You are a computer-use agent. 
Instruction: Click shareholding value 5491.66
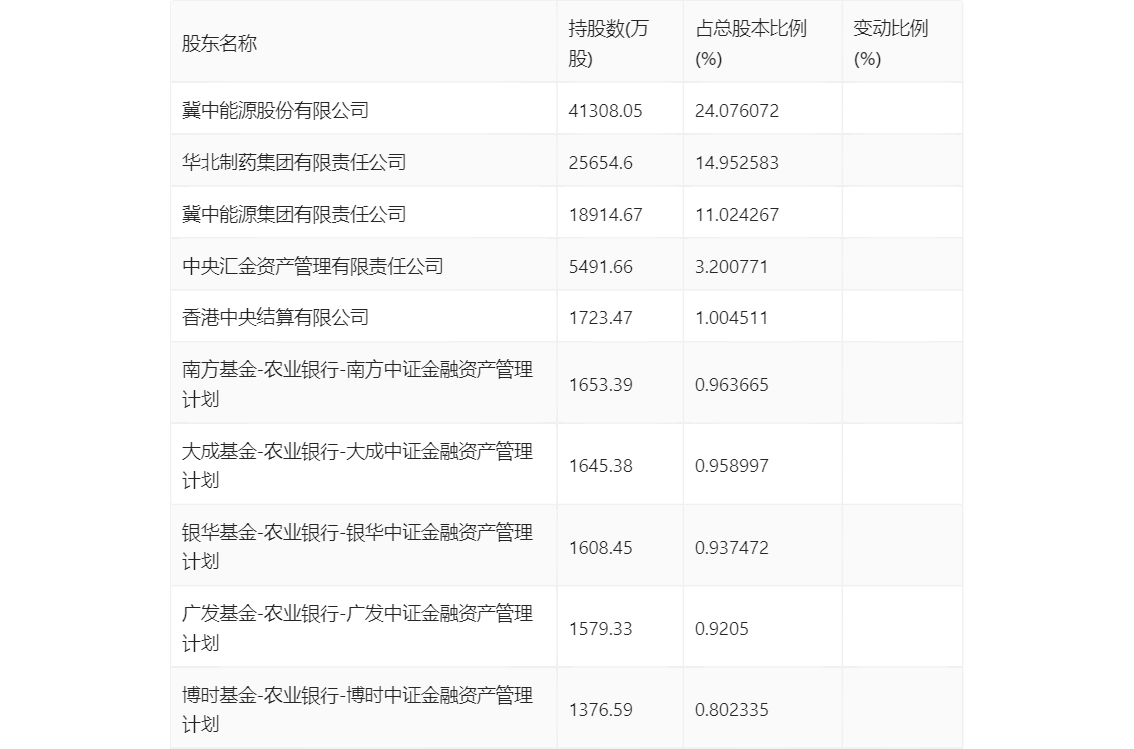pyautogui.click(x=600, y=267)
